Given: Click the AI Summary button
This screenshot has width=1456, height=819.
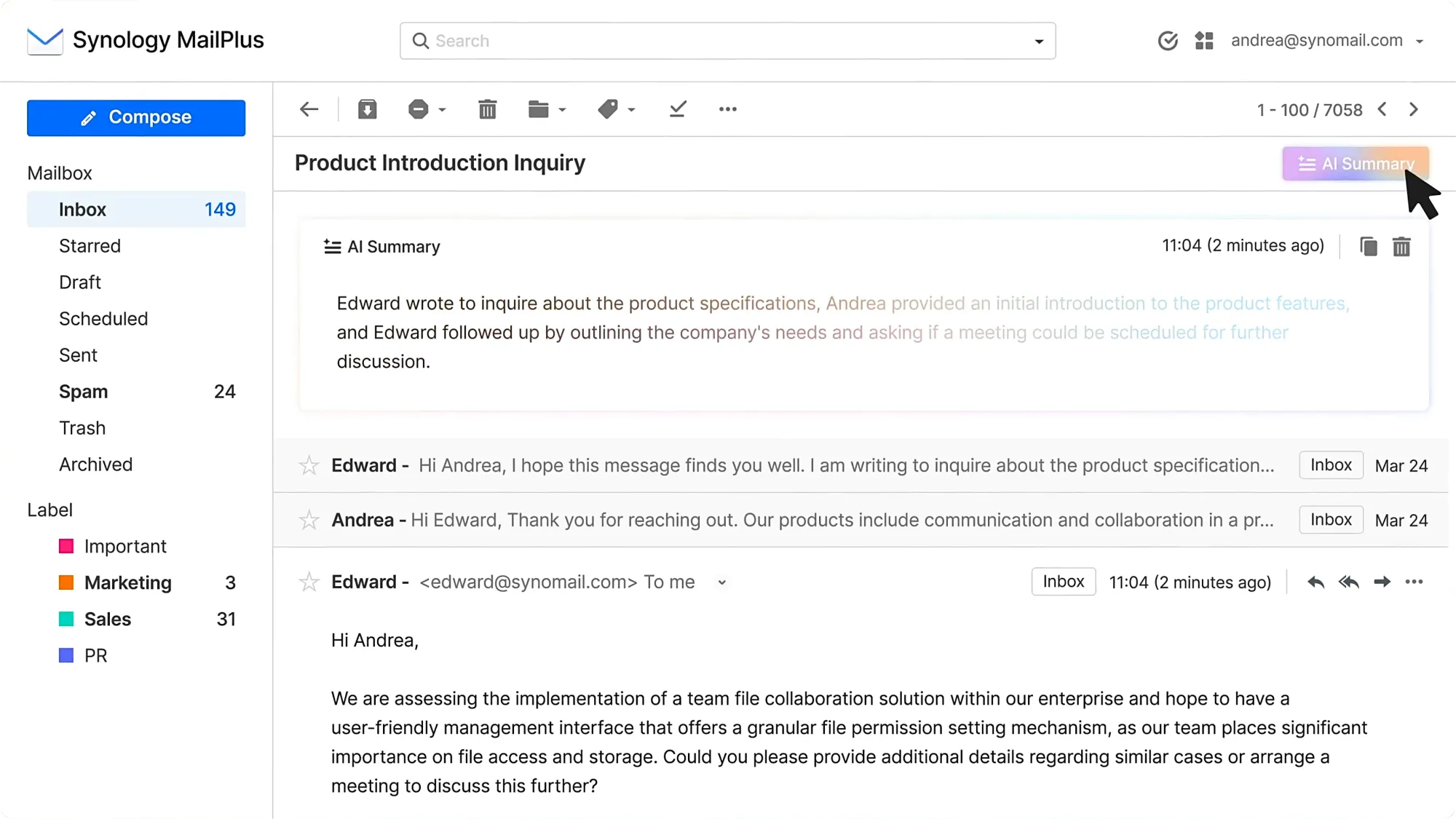Looking at the screenshot, I should pyautogui.click(x=1356, y=164).
